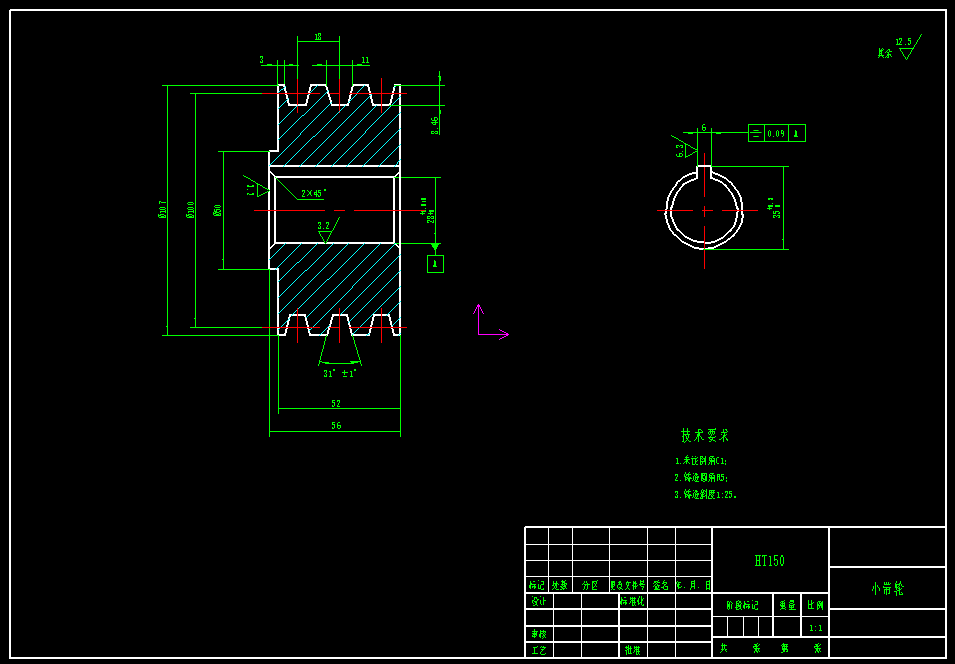955x664 pixels.
Task: Select the 3.2 roughness symbol in bore
Action: (326, 231)
